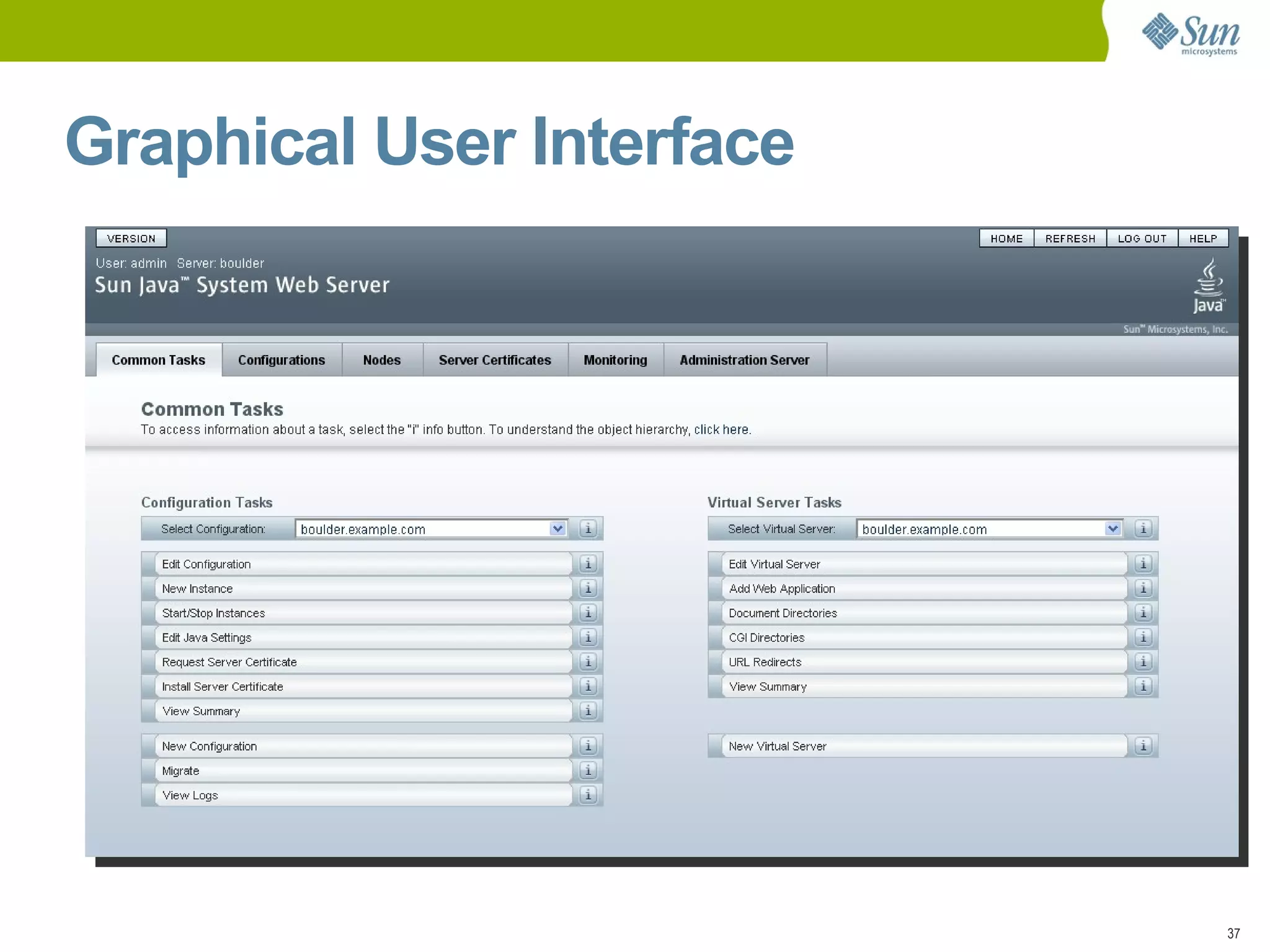The height and width of the screenshot is (952, 1270).
Task: Click info icon for URL Redirects
Action: (x=1143, y=661)
